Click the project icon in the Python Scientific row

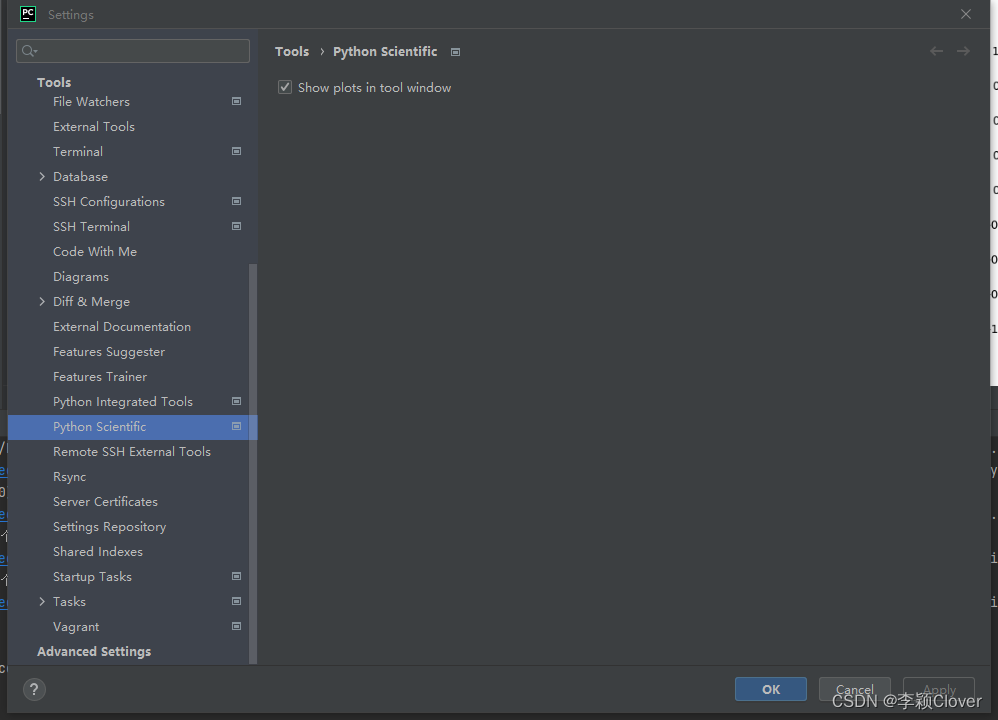(236, 427)
